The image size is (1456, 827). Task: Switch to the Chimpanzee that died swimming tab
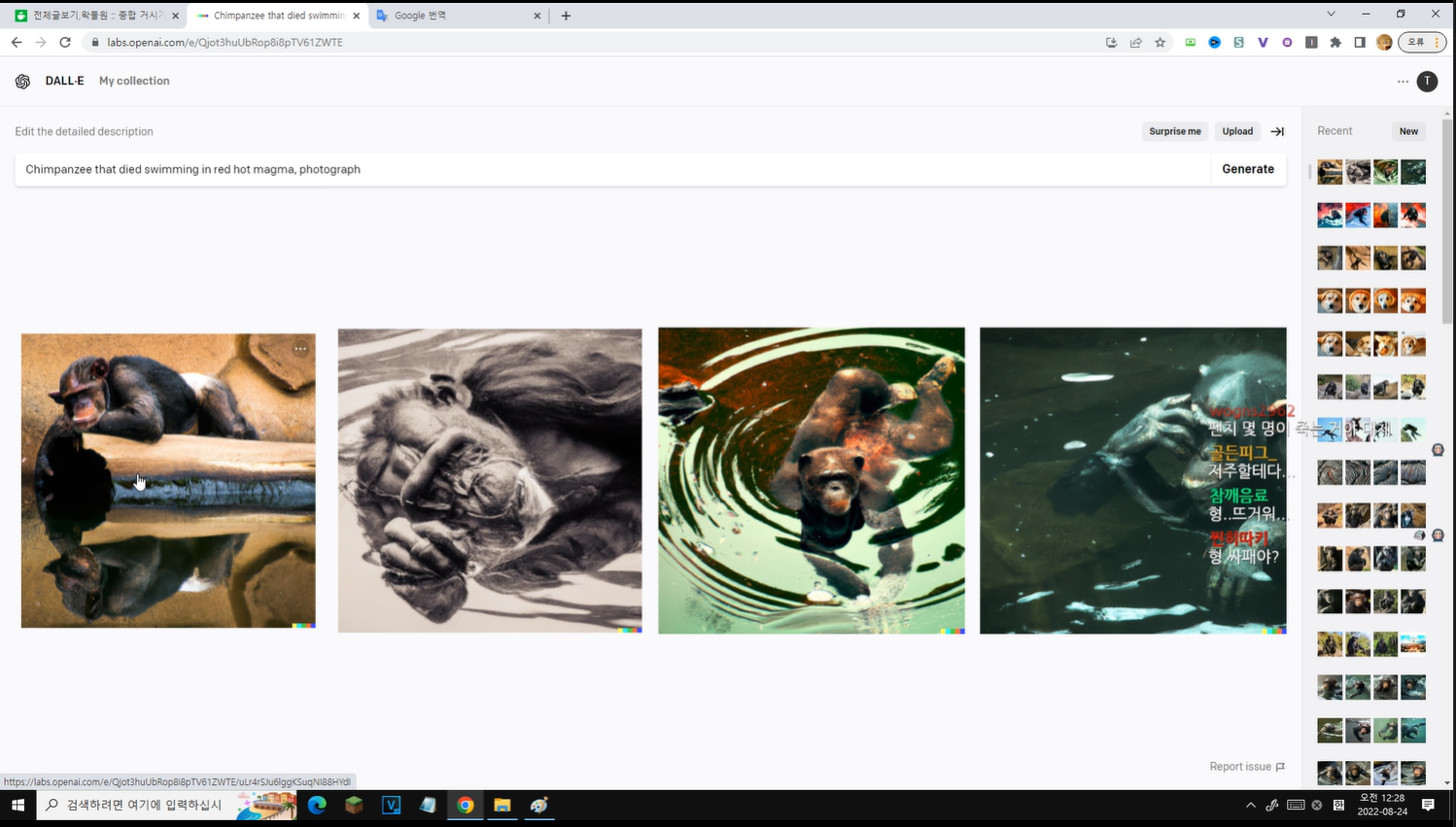point(277,16)
